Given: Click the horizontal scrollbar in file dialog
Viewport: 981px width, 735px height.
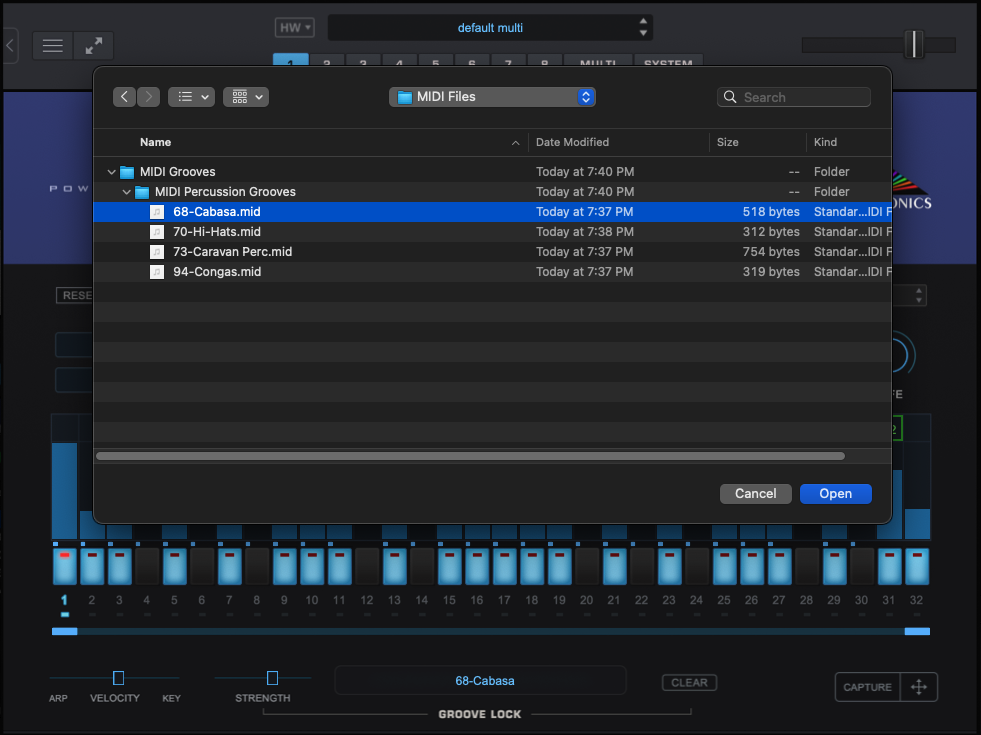Looking at the screenshot, I should point(470,456).
